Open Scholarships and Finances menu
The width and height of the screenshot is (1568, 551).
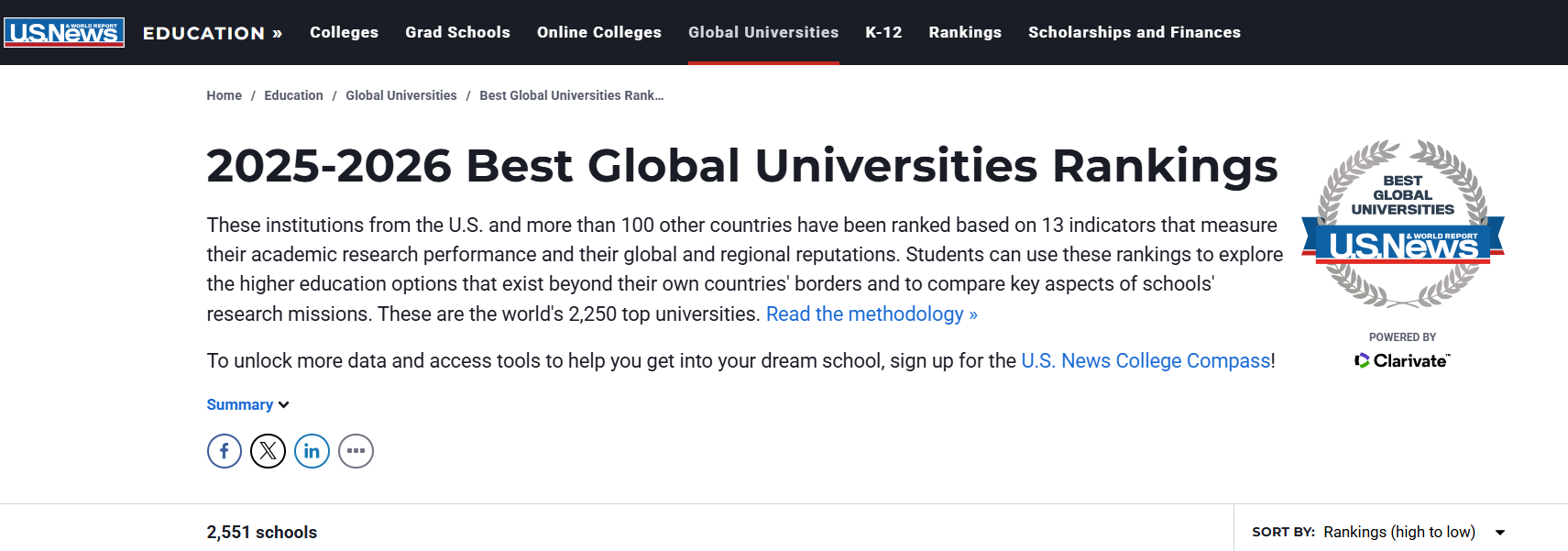[1134, 32]
